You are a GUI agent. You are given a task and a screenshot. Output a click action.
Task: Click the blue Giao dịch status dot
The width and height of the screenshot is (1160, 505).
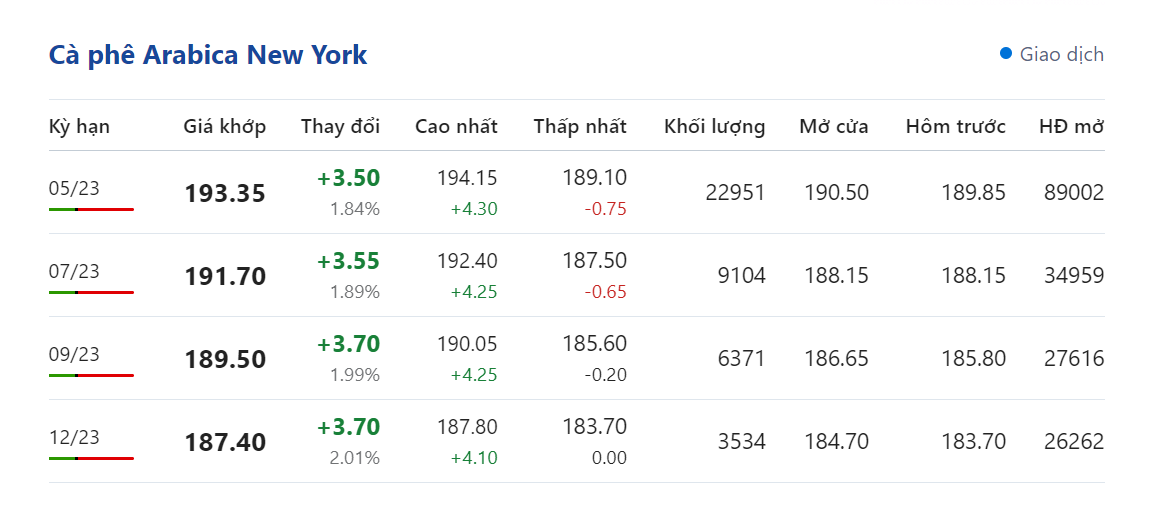click(1006, 54)
